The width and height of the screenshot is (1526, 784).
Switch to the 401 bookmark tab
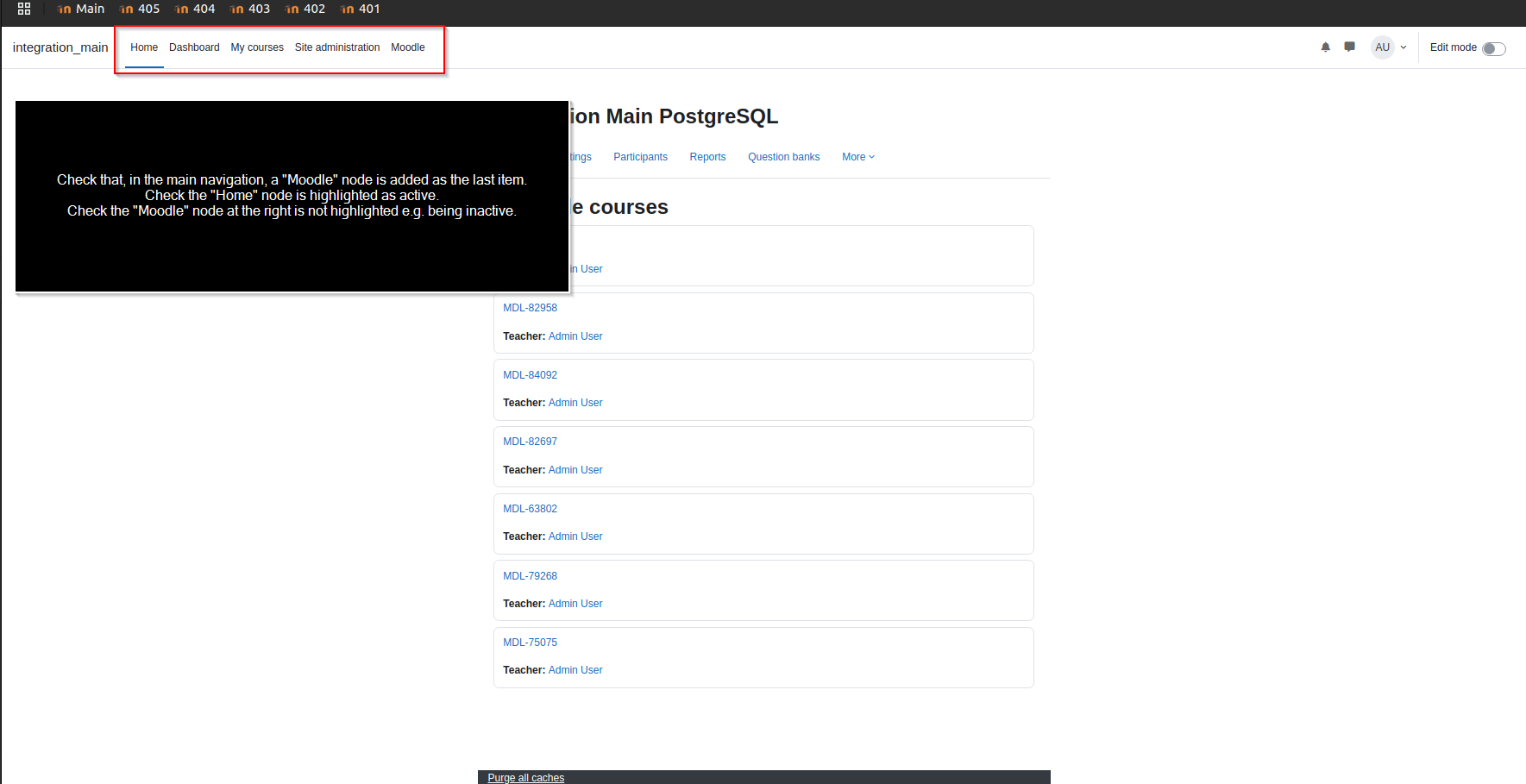click(x=361, y=9)
